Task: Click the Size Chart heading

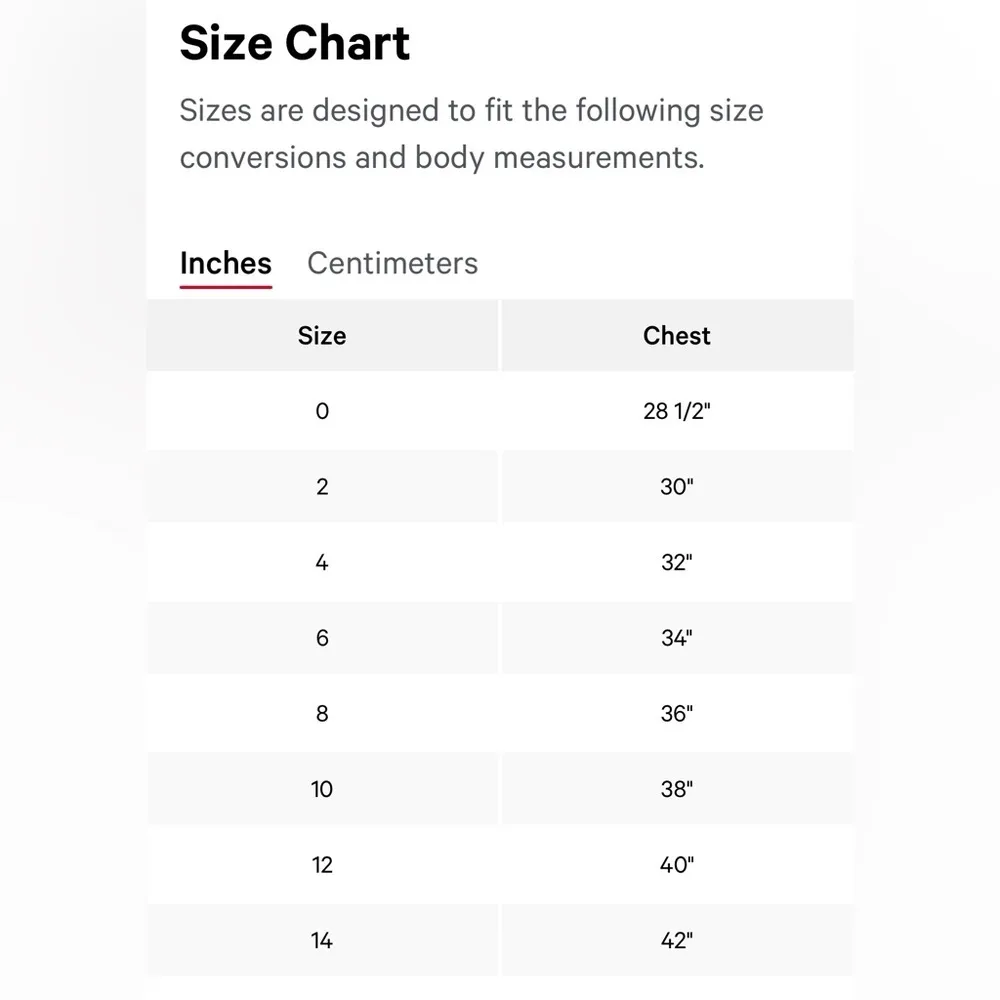Action: pyautogui.click(x=295, y=44)
